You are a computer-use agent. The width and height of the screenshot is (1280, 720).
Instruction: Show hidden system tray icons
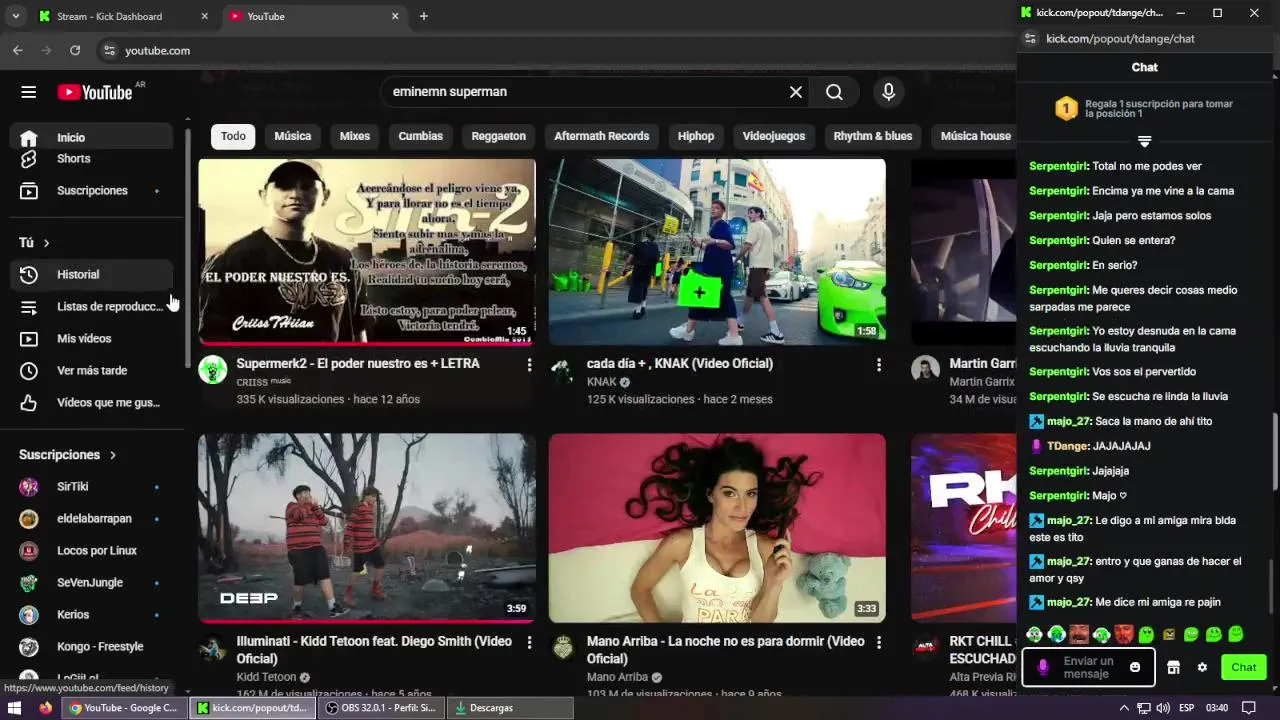(1124, 708)
